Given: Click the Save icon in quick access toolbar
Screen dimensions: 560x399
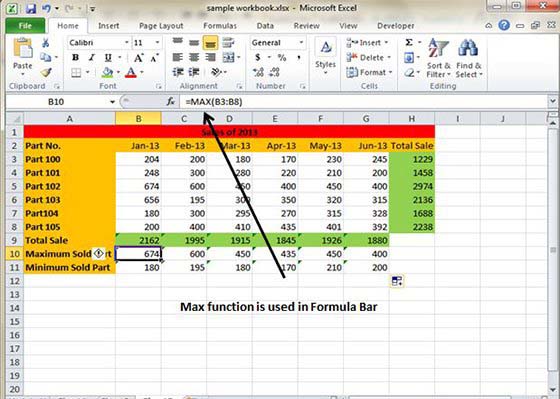Looking at the screenshot, I should coord(31,8).
